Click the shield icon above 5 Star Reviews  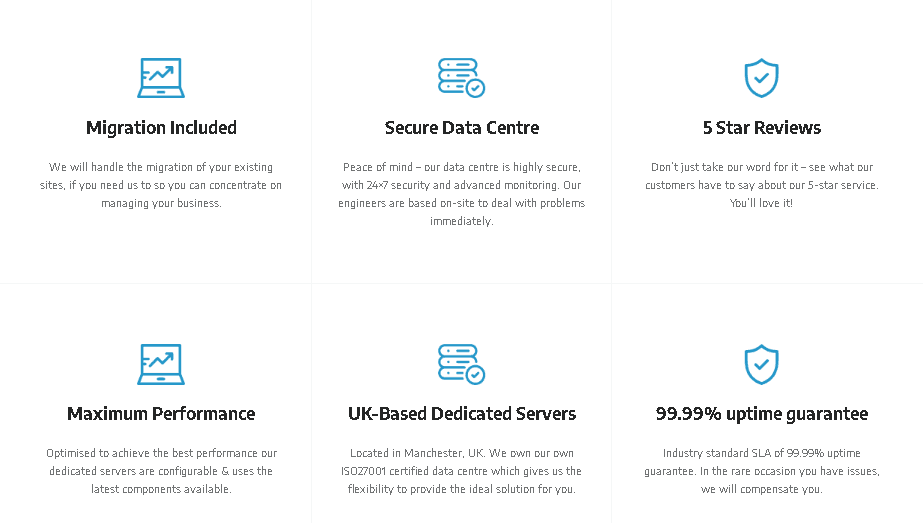(762, 78)
